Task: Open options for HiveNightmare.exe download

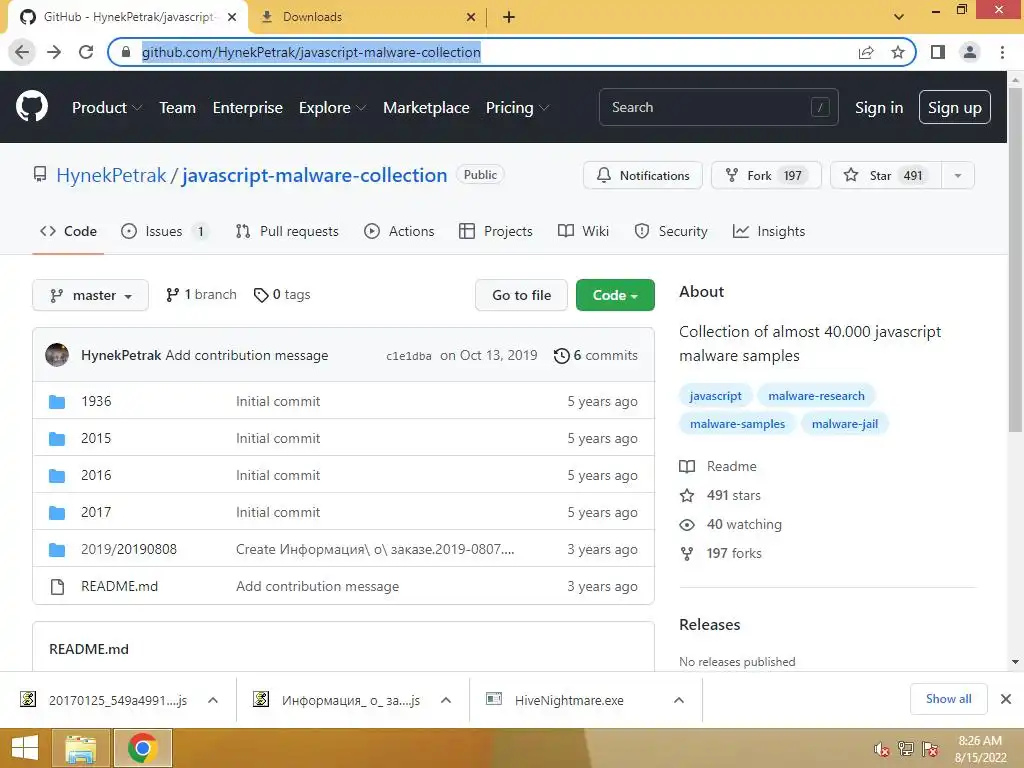Action: pos(679,700)
